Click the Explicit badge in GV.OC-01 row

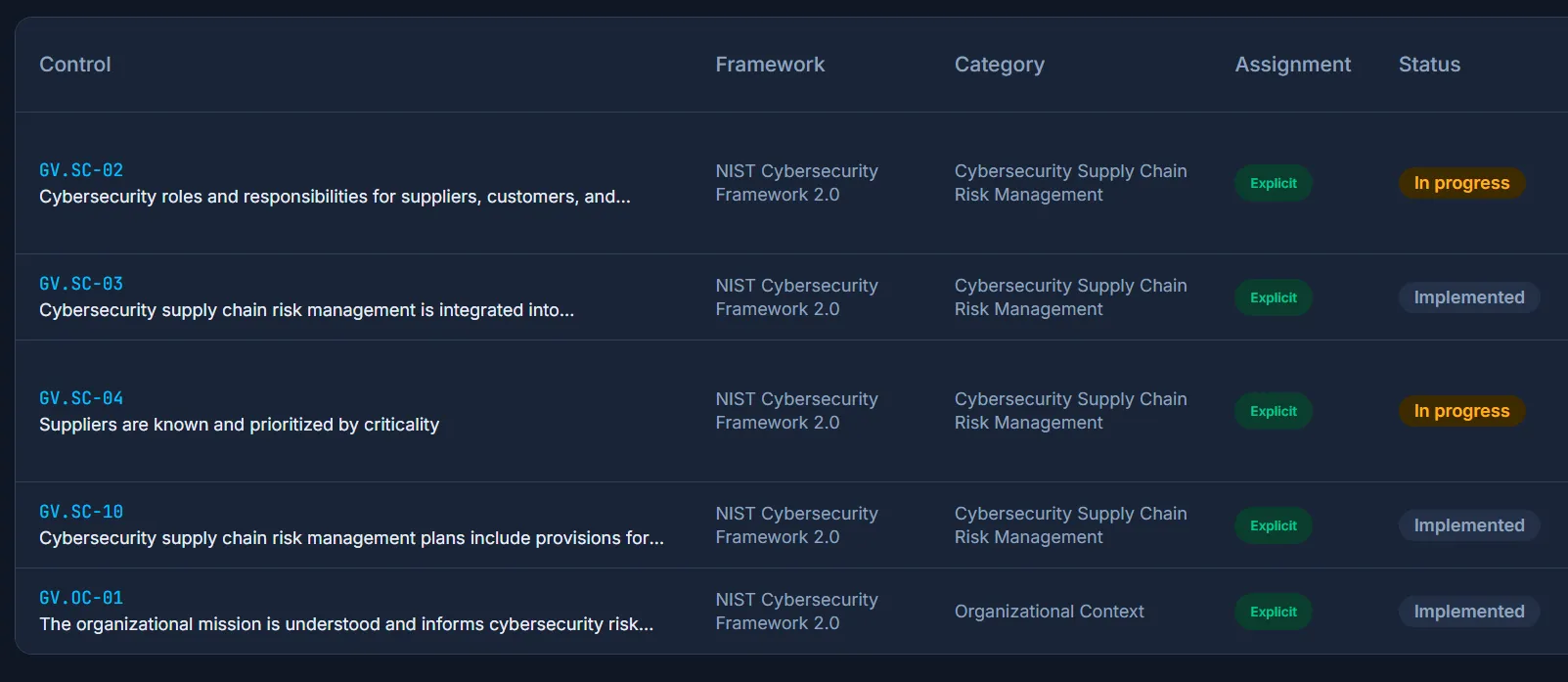[x=1274, y=612]
